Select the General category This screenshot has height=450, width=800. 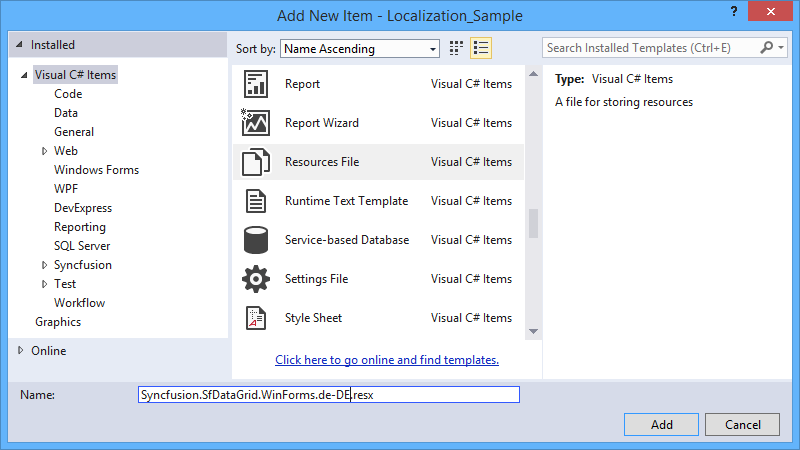click(74, 132)
